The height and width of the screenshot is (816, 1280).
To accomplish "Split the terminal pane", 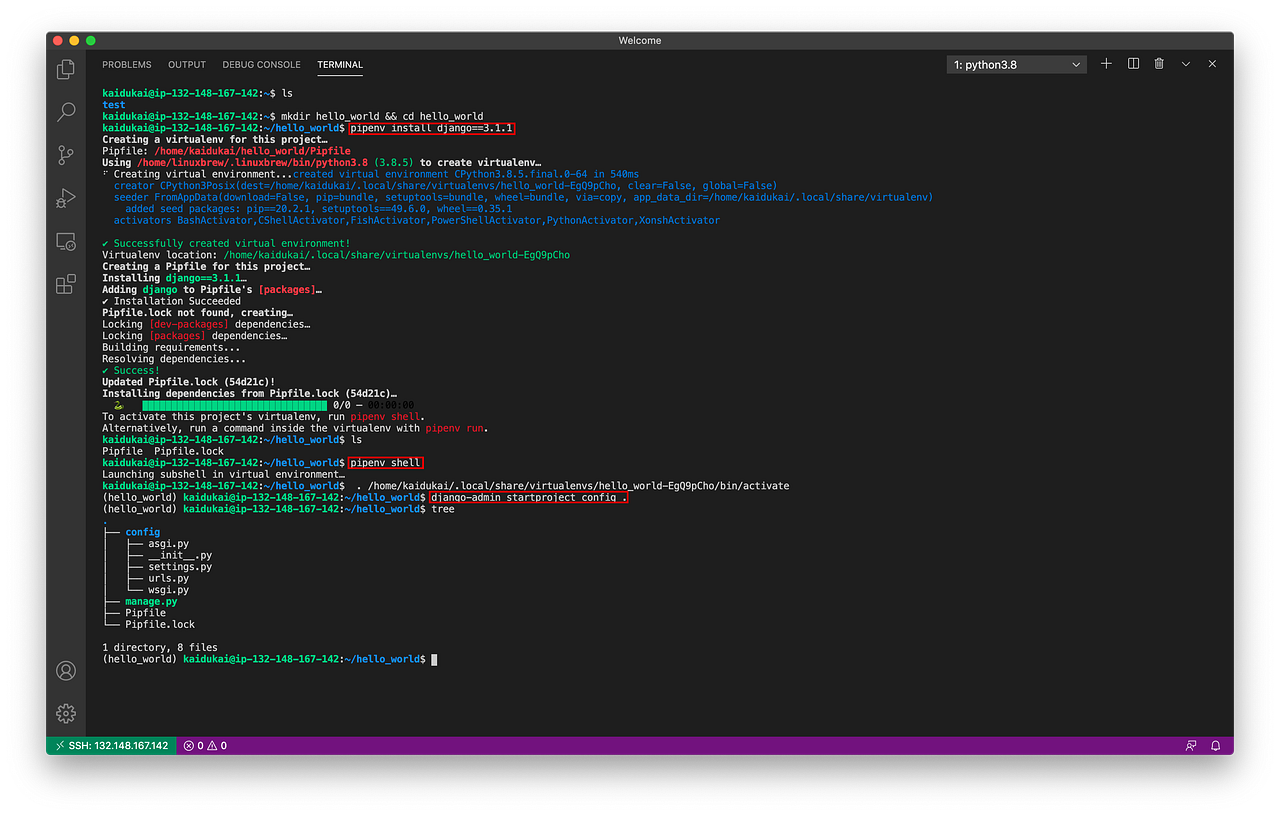I will (1133, 64).
